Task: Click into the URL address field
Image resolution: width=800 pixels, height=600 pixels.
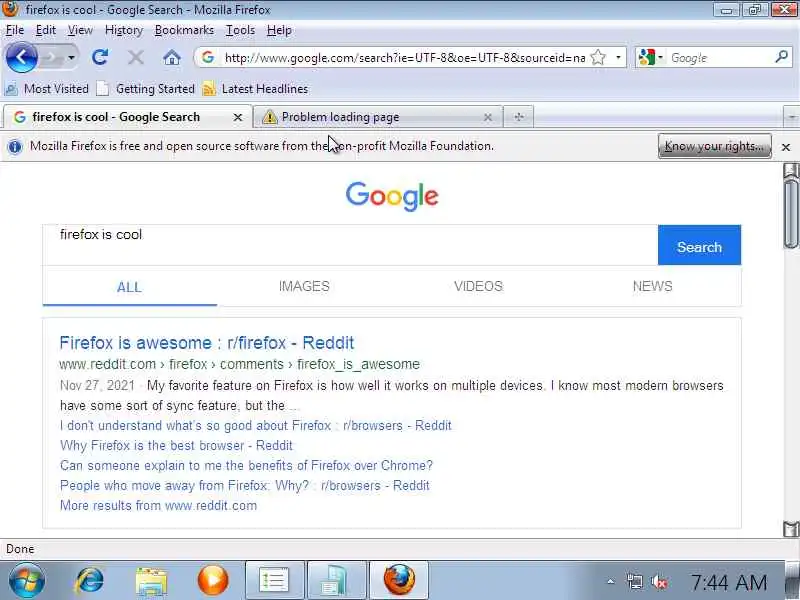Action: point(404,58)
